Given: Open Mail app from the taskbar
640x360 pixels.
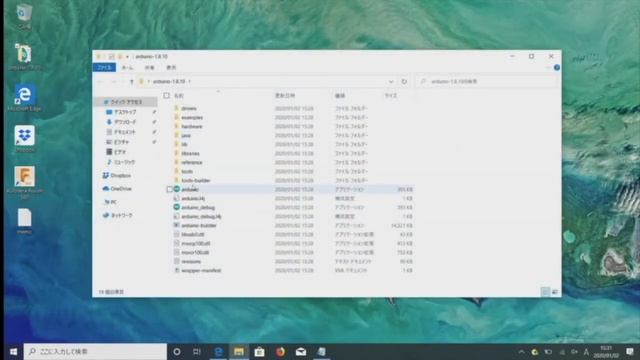Looking at the screenshot, I should (x=301, y=351).
